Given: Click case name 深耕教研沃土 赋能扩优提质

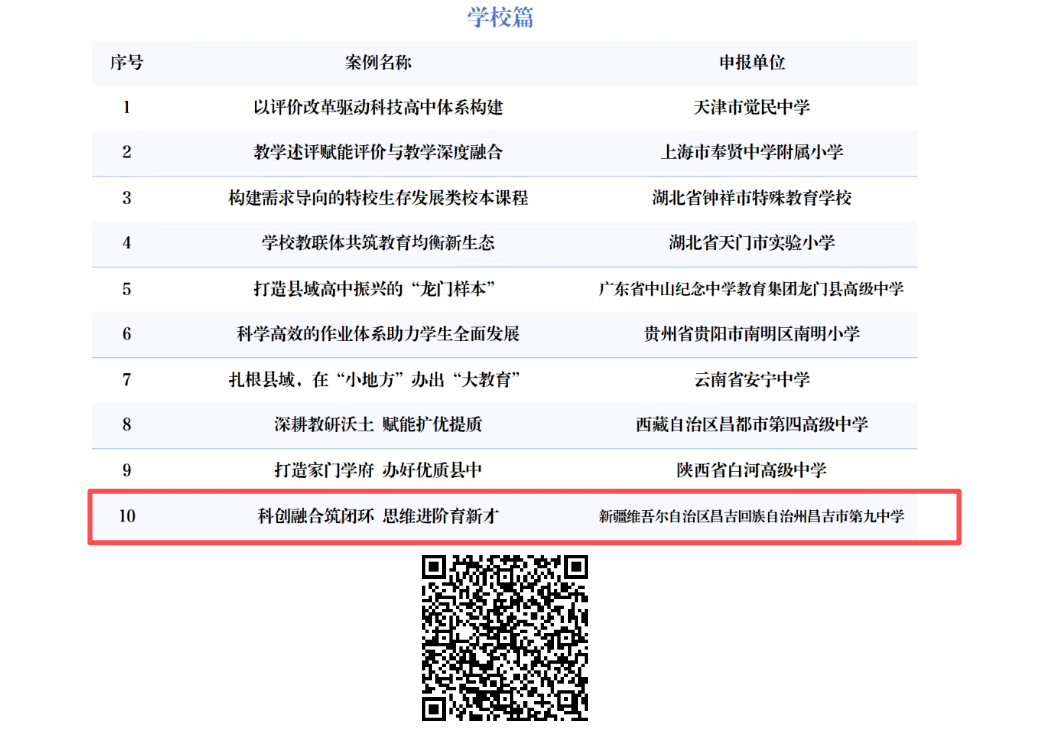Looking at the screenshot, I should click(377, 425).
